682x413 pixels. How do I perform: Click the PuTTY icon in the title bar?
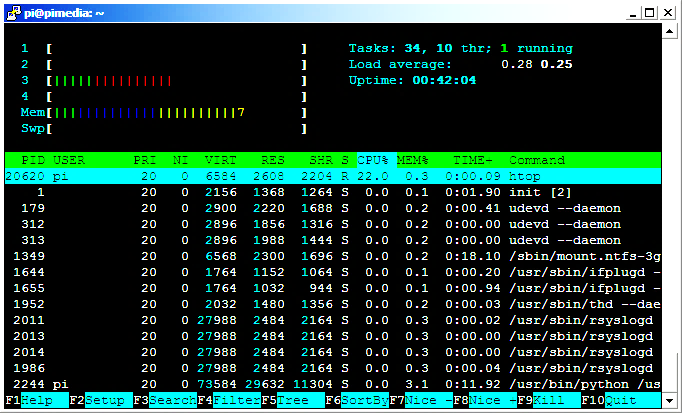pos(14,13)
